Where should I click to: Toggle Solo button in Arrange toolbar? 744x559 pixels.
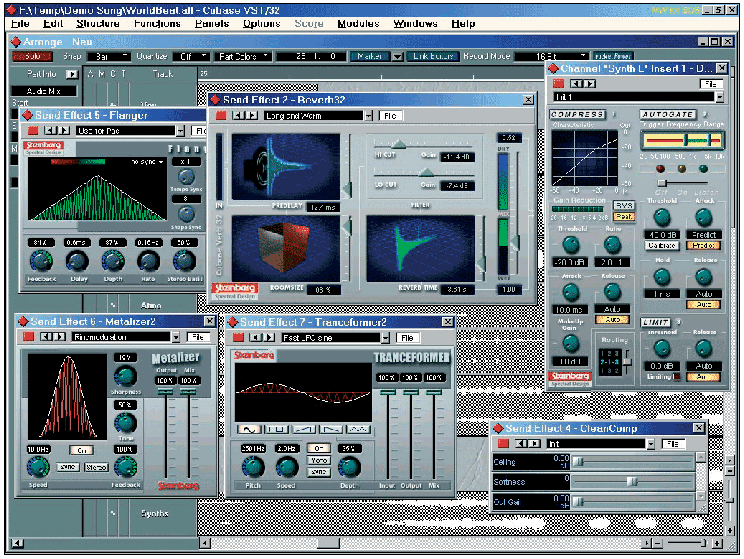tap(32, 56)
